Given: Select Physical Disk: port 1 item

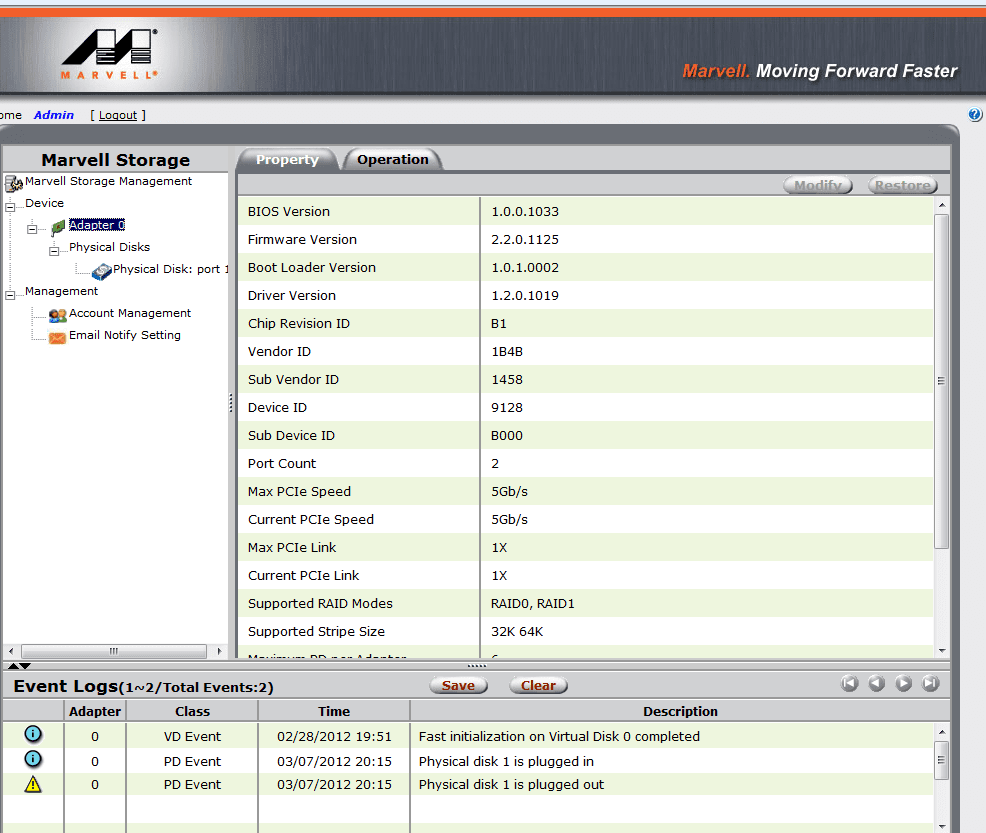Looking at the screenshot, I should (170, 269).
